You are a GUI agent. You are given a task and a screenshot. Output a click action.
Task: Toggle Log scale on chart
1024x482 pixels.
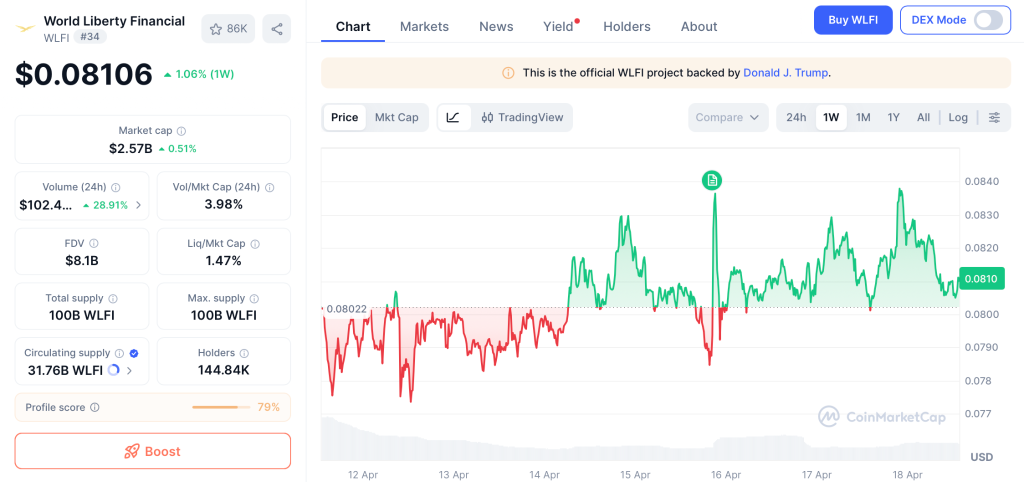coord(958,117)
